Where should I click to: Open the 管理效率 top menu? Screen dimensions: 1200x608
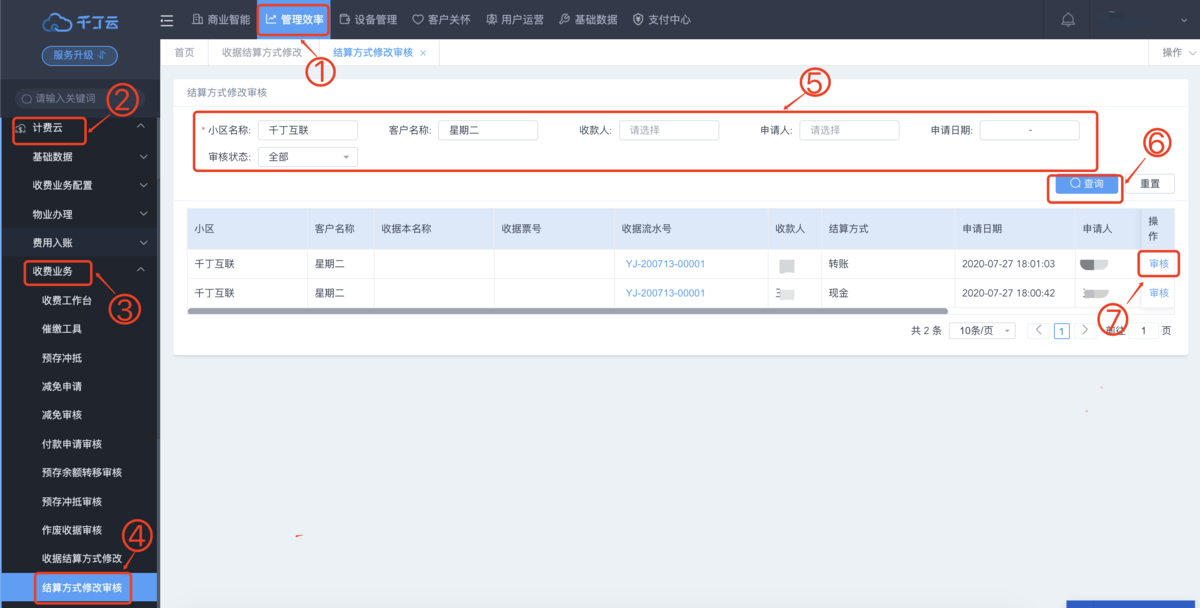click(293, 20)
